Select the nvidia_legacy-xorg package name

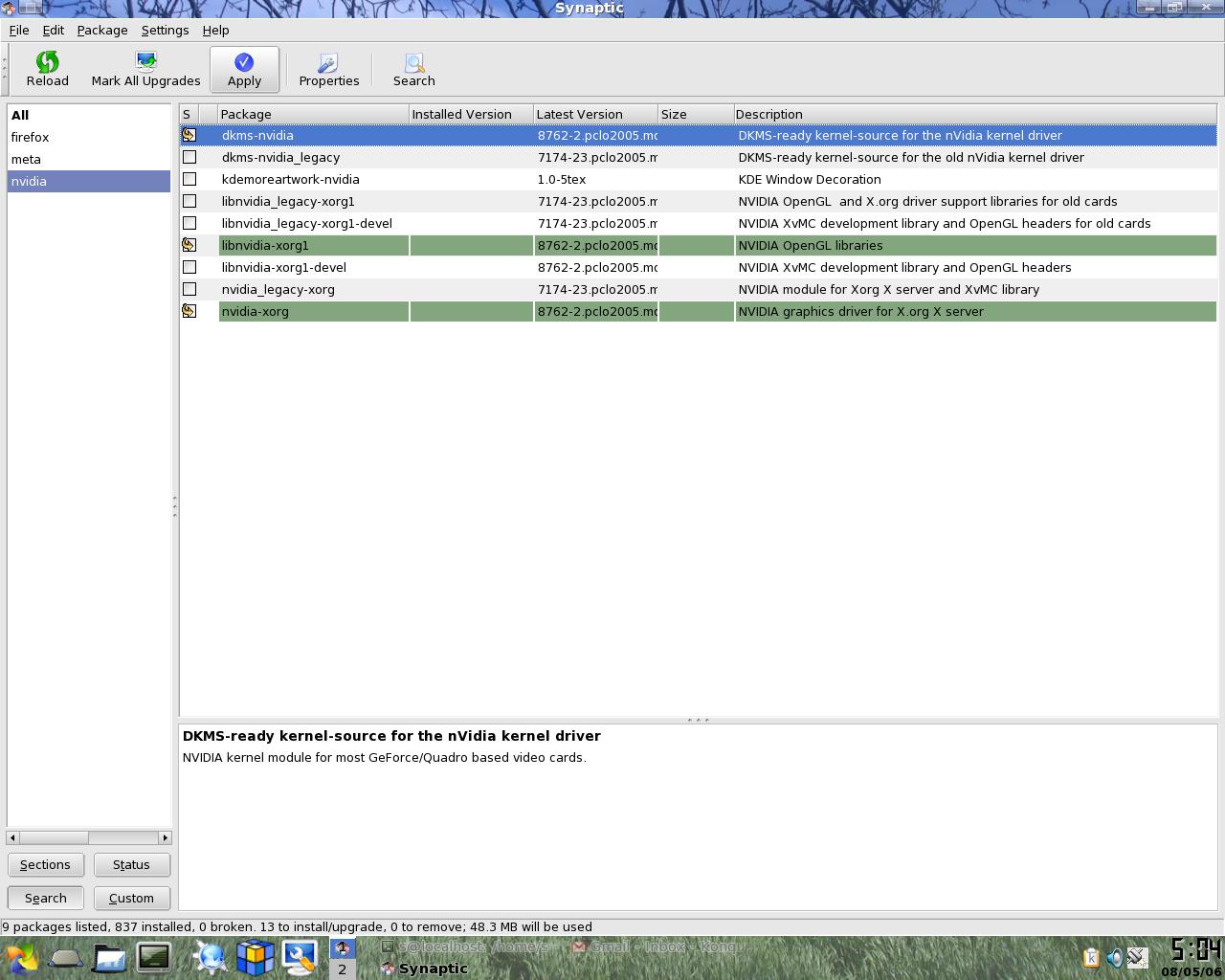[x=278, y=289]
